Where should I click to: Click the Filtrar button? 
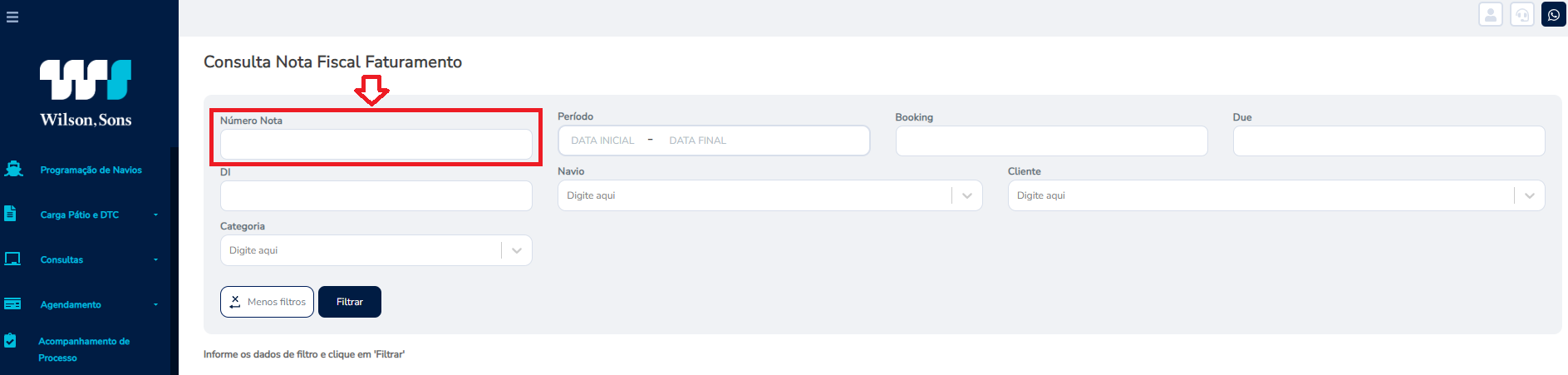click(x=350, y=302)
